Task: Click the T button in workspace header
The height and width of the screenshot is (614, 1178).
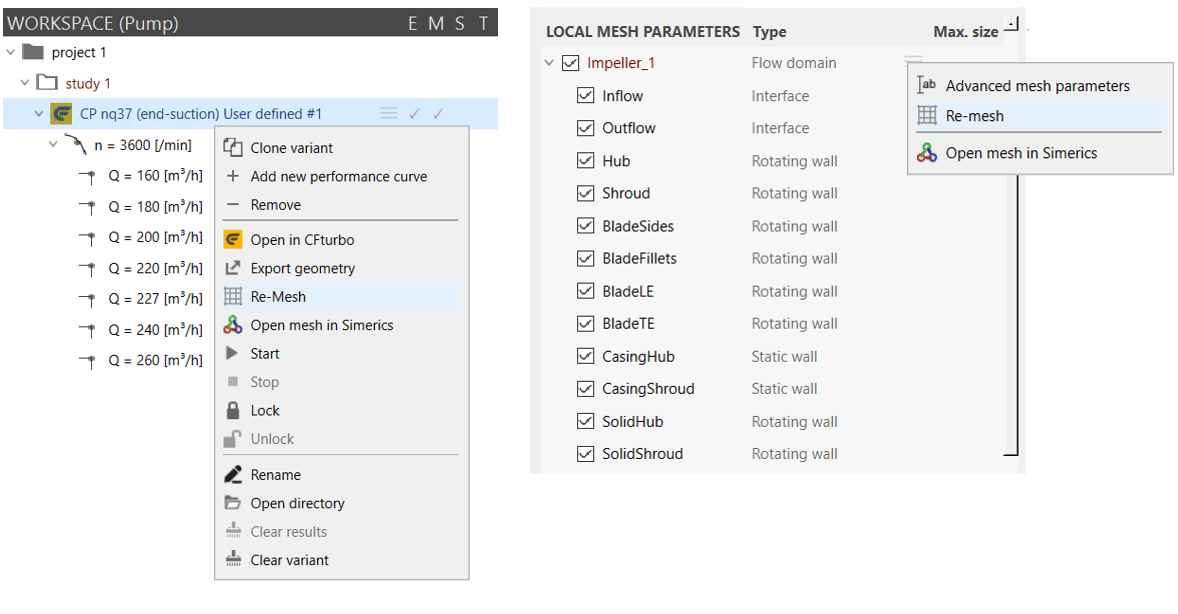Action: [x=484, y=24]
